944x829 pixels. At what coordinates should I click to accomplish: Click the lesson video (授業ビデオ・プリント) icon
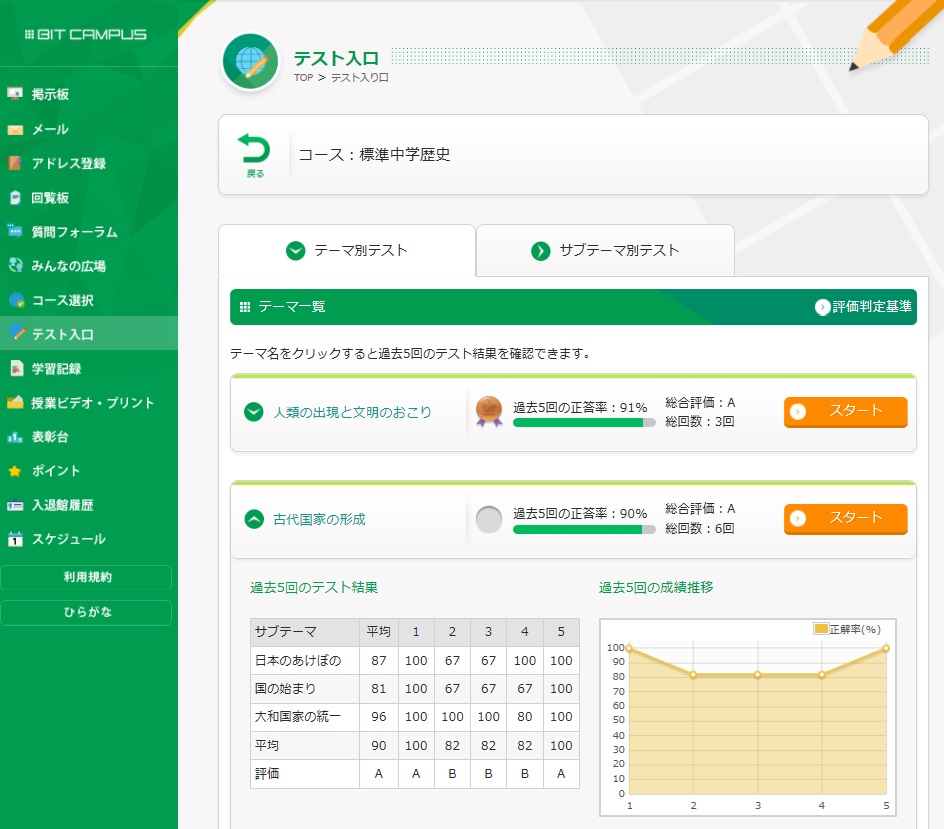pyautogui.click(x=15, y=403)
